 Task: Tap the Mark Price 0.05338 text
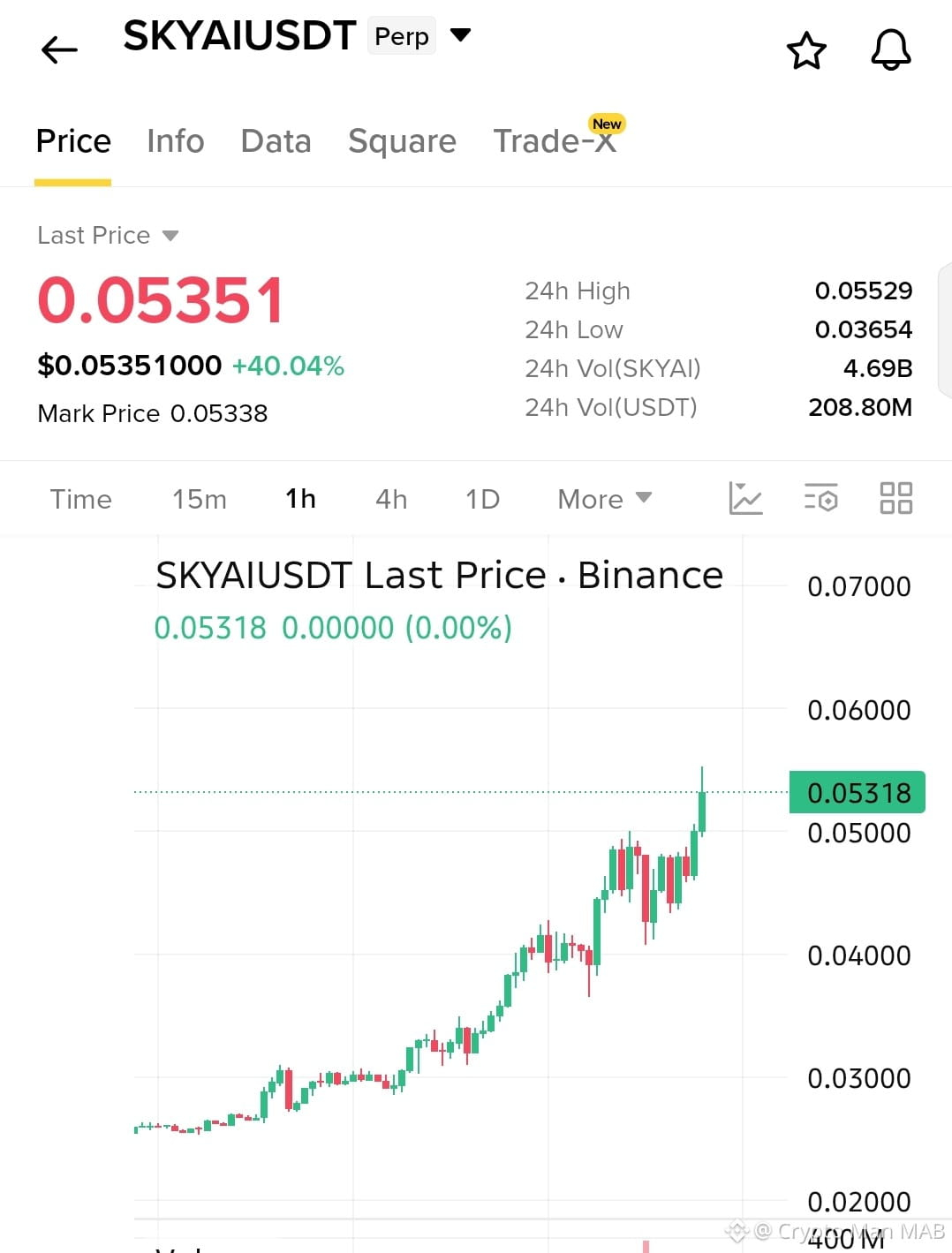pyautogui.click(x=152, y=413)
